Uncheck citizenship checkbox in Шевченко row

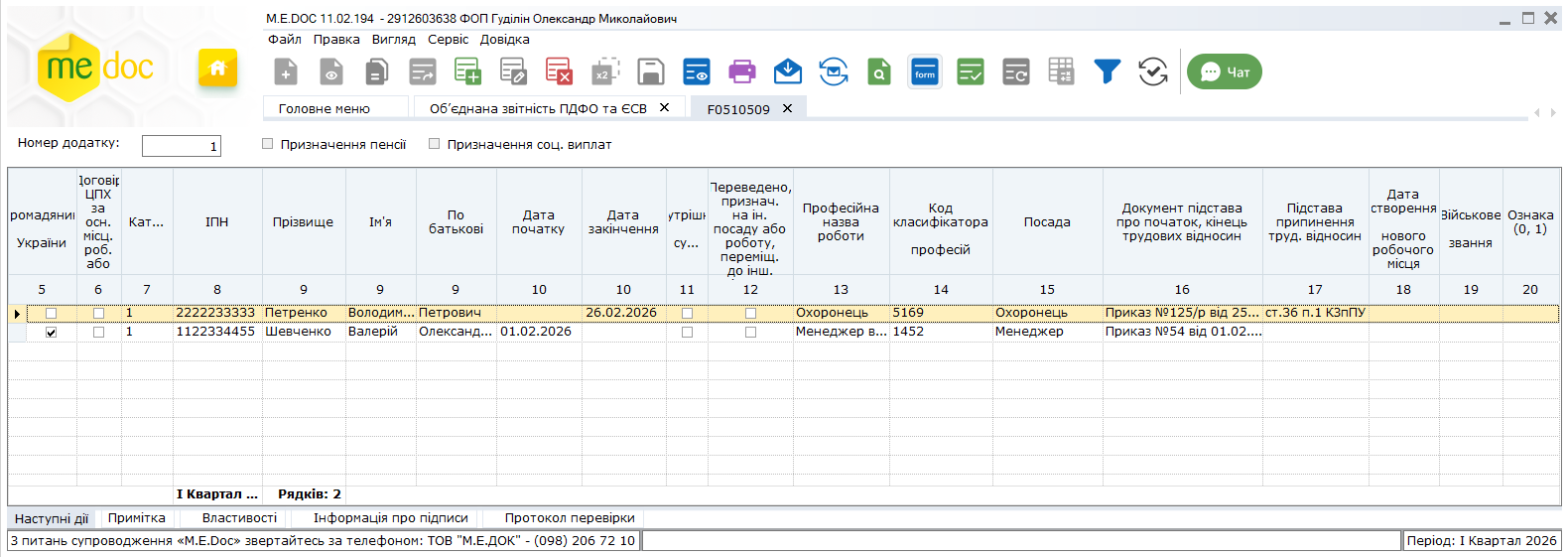(x=52, y=333)
